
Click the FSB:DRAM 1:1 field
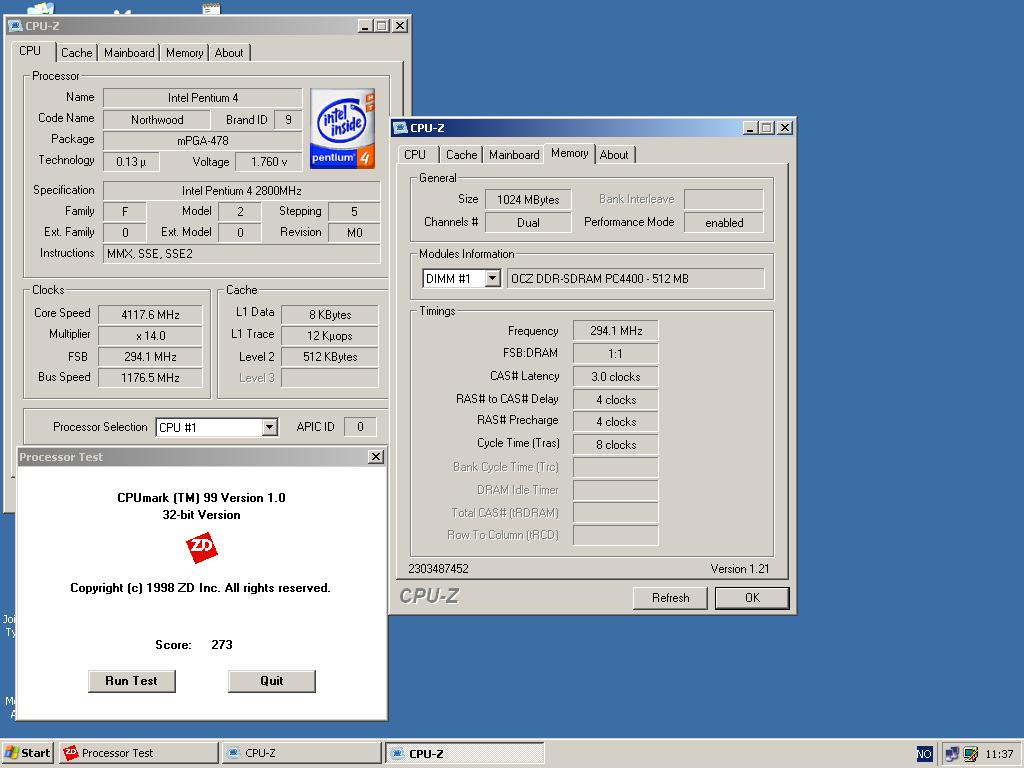[x=615, y=353]
